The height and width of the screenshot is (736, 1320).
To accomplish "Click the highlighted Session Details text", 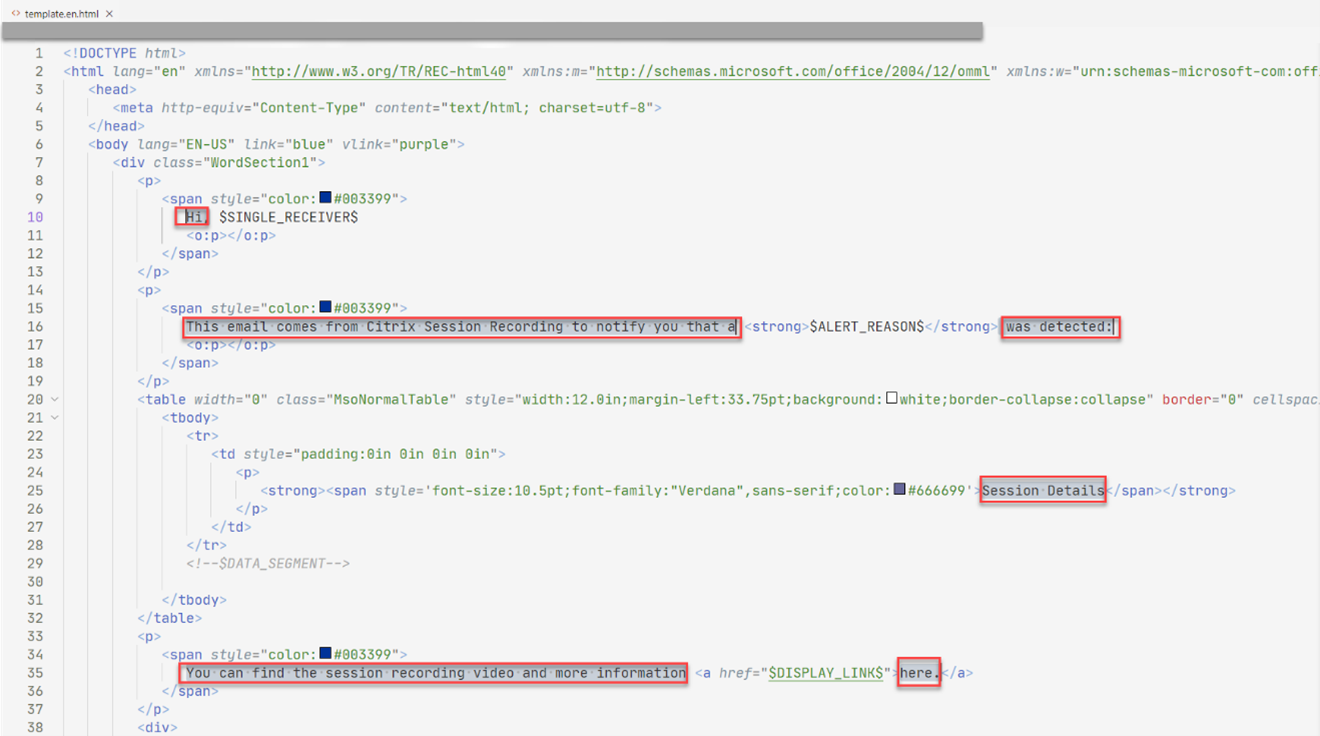I will [x=1041, y=490].
